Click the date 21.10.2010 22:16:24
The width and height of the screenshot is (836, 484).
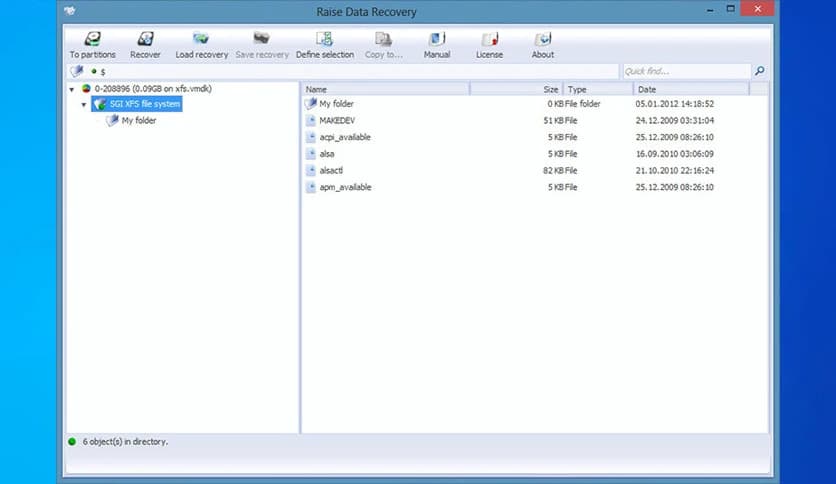tap(674, 171)
